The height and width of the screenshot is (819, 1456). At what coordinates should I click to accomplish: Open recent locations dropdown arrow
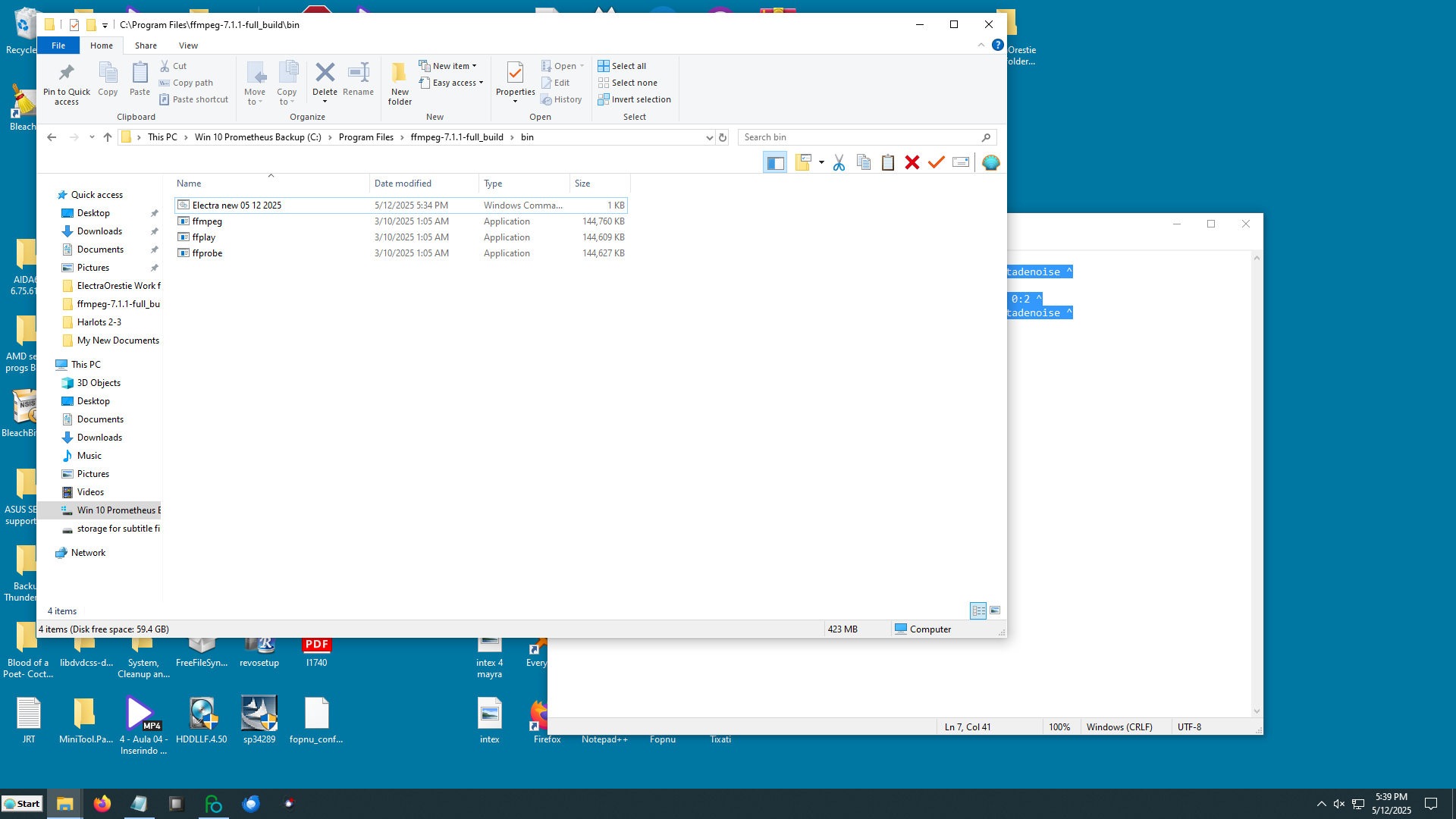pyautogui.click(x=92, y=137)
